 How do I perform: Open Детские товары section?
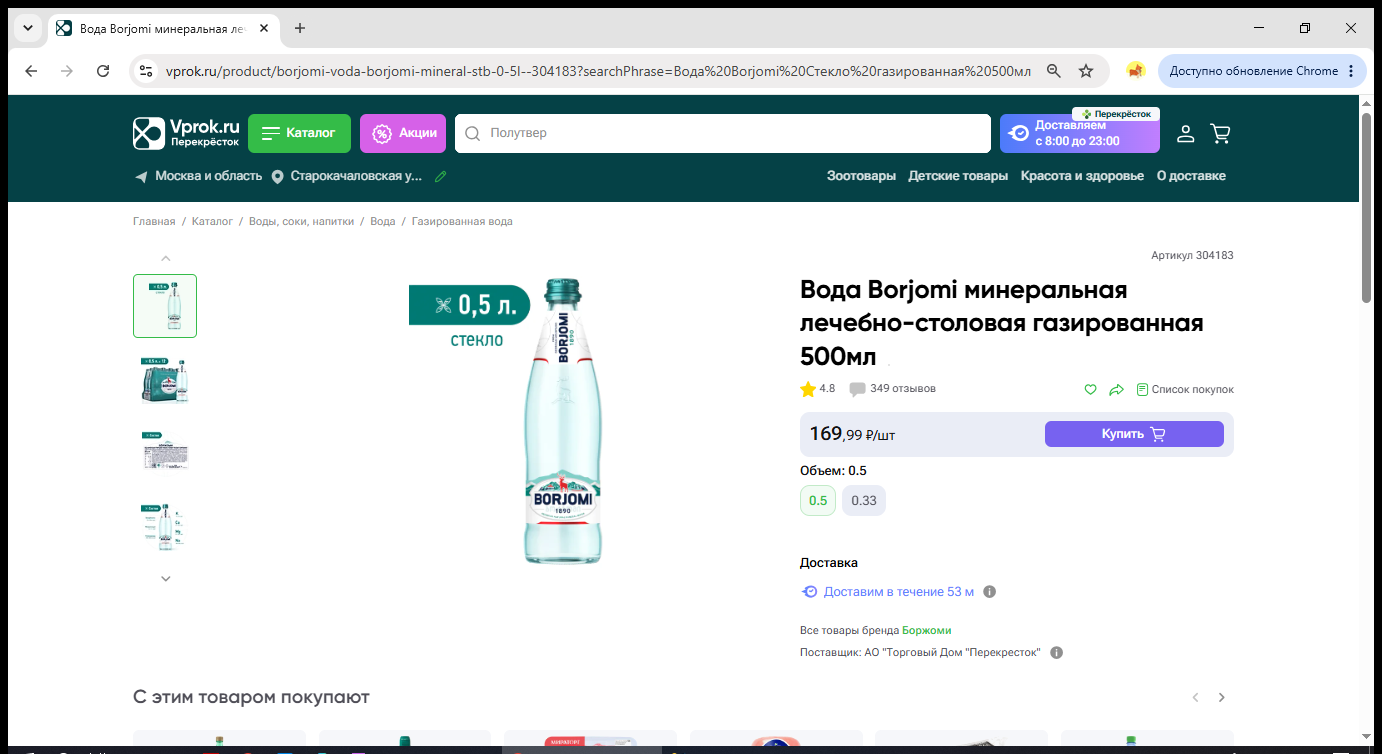point(958,176)
